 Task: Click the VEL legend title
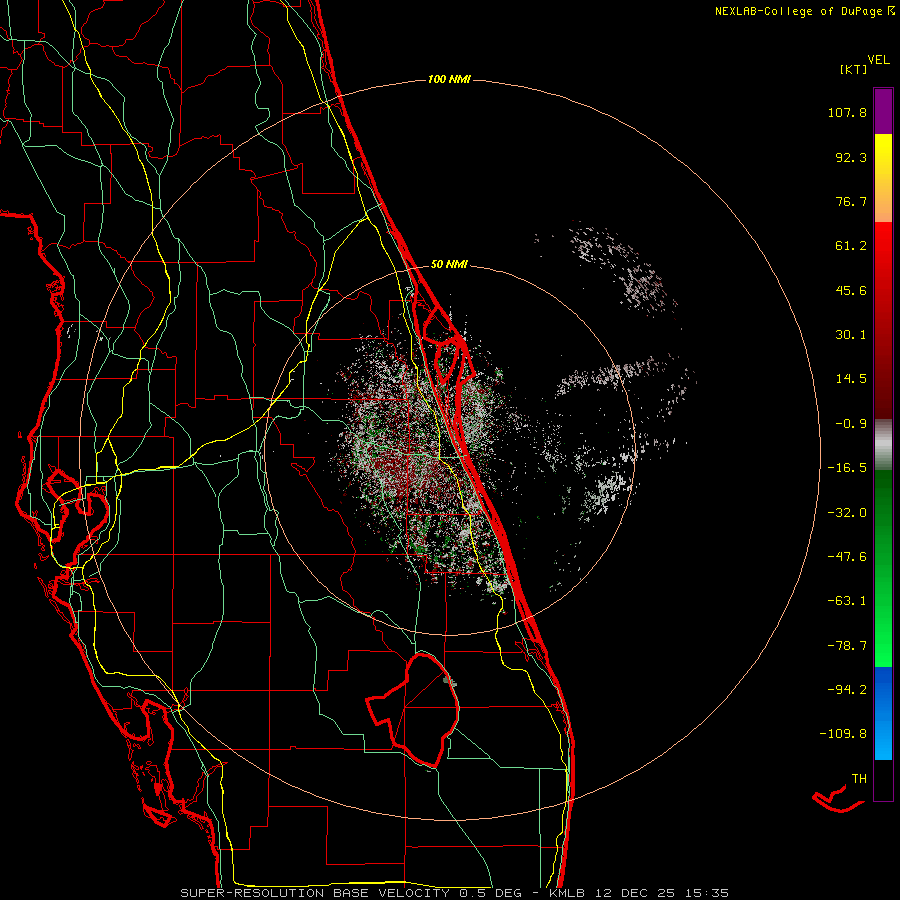click(878, 60)
